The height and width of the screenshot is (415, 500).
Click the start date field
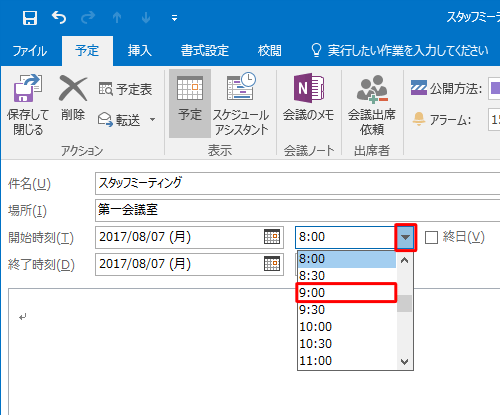coord(189,237)
